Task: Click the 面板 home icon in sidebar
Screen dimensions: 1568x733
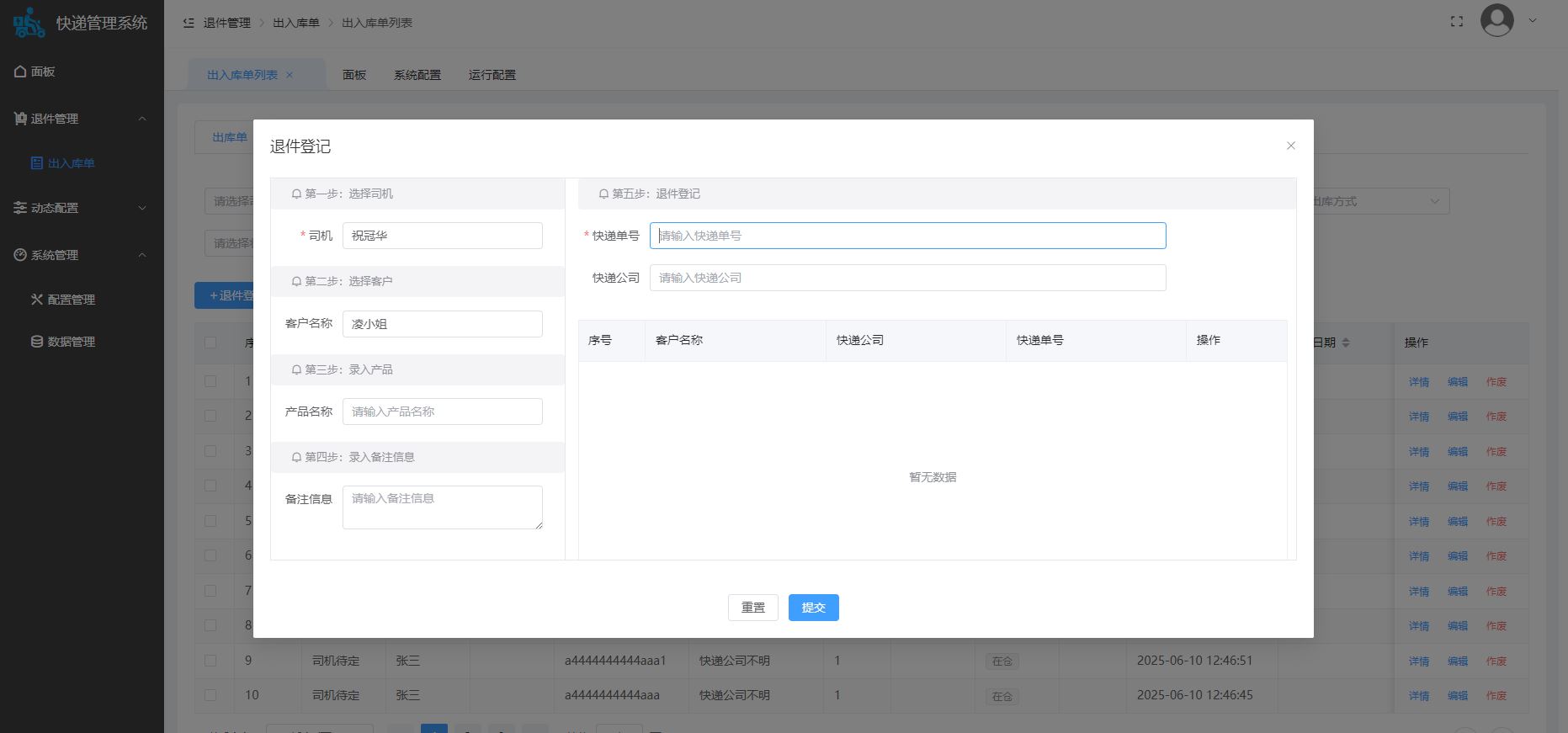Action: [x=20, y=72]
